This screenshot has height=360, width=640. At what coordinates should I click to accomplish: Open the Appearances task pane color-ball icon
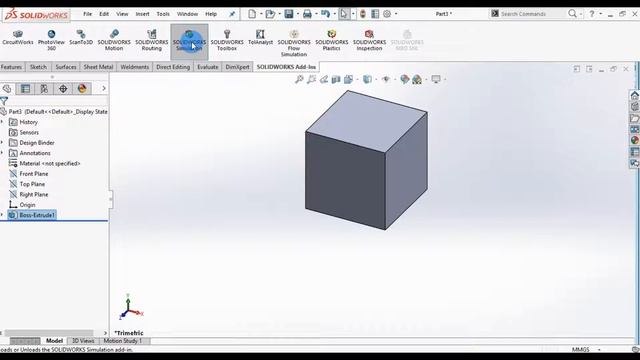635,140
